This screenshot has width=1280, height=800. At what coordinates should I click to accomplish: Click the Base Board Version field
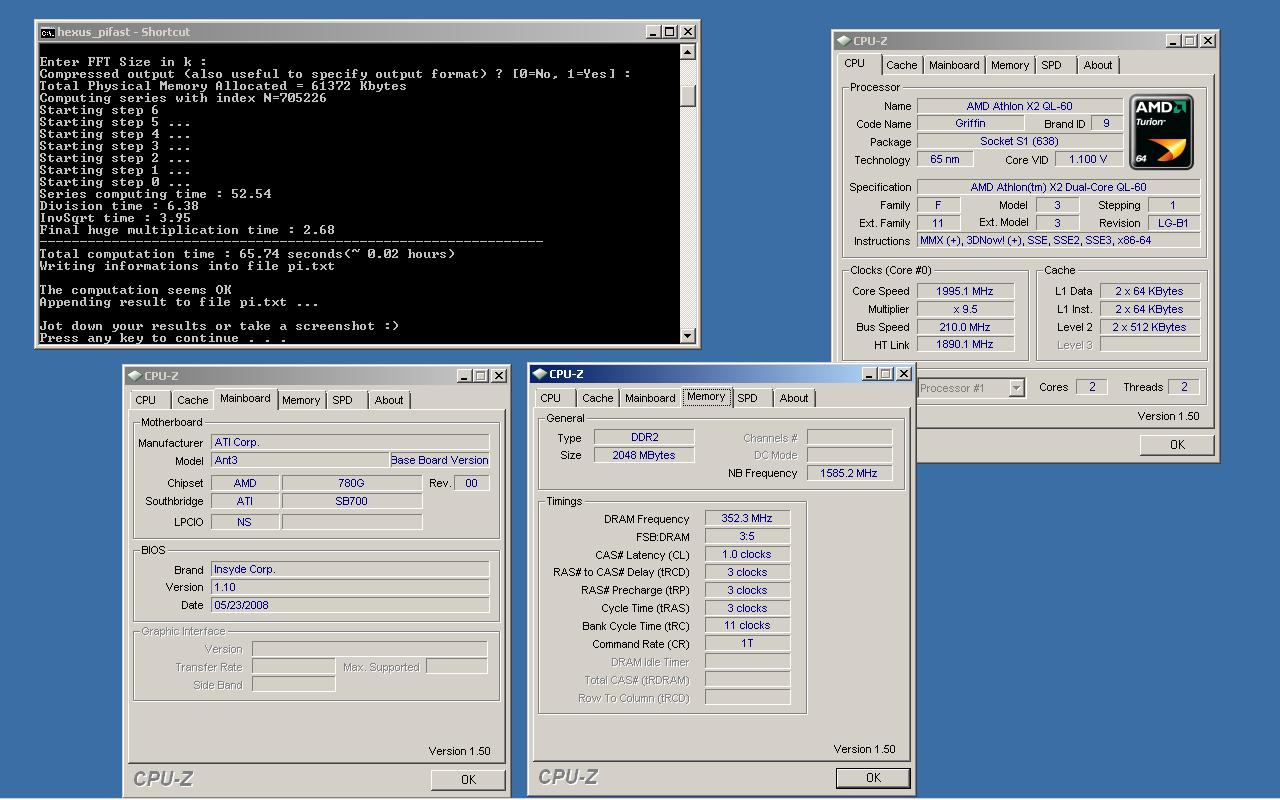tap(439, 460)
